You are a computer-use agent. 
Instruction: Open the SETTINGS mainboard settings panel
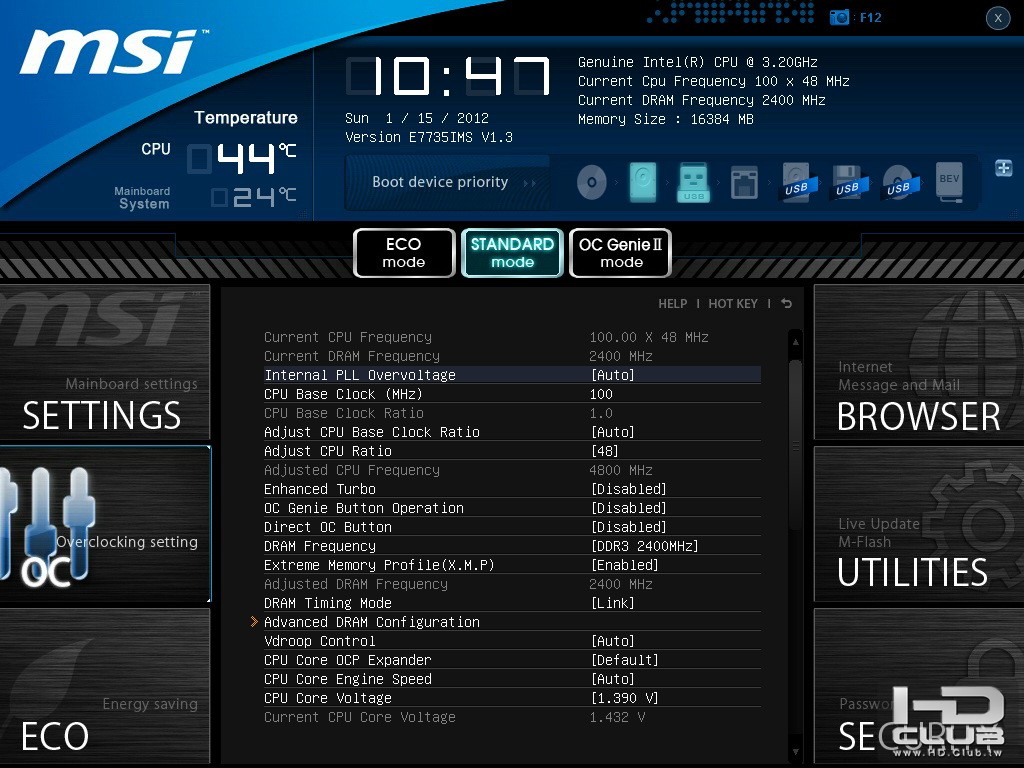[105, 362]
